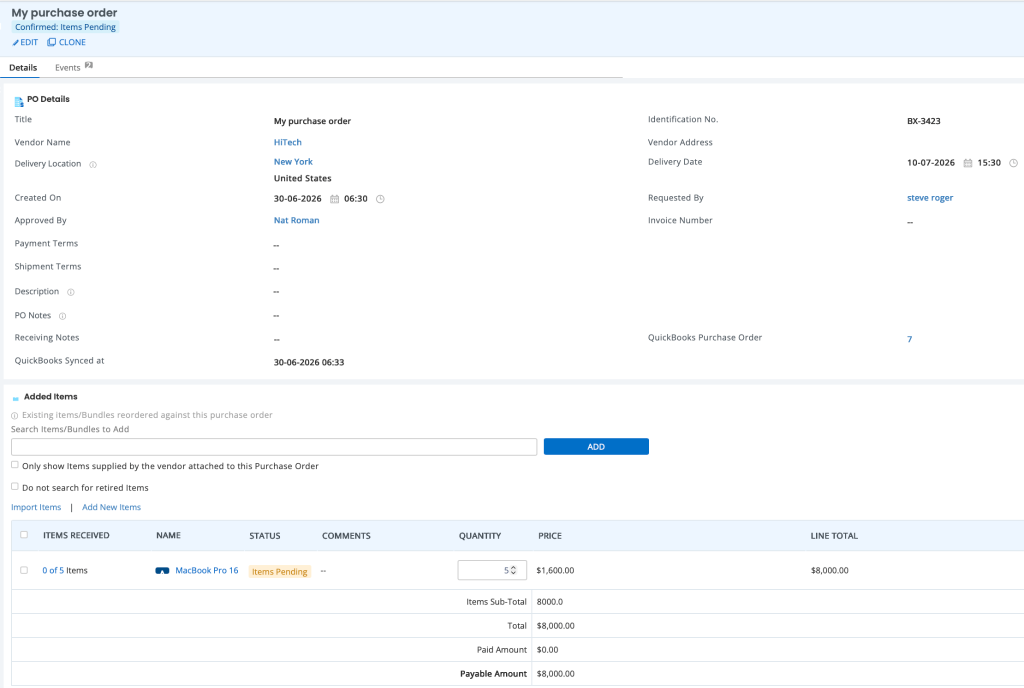Click the Add New Items link
1024x688 pixels.
point(111,507)
